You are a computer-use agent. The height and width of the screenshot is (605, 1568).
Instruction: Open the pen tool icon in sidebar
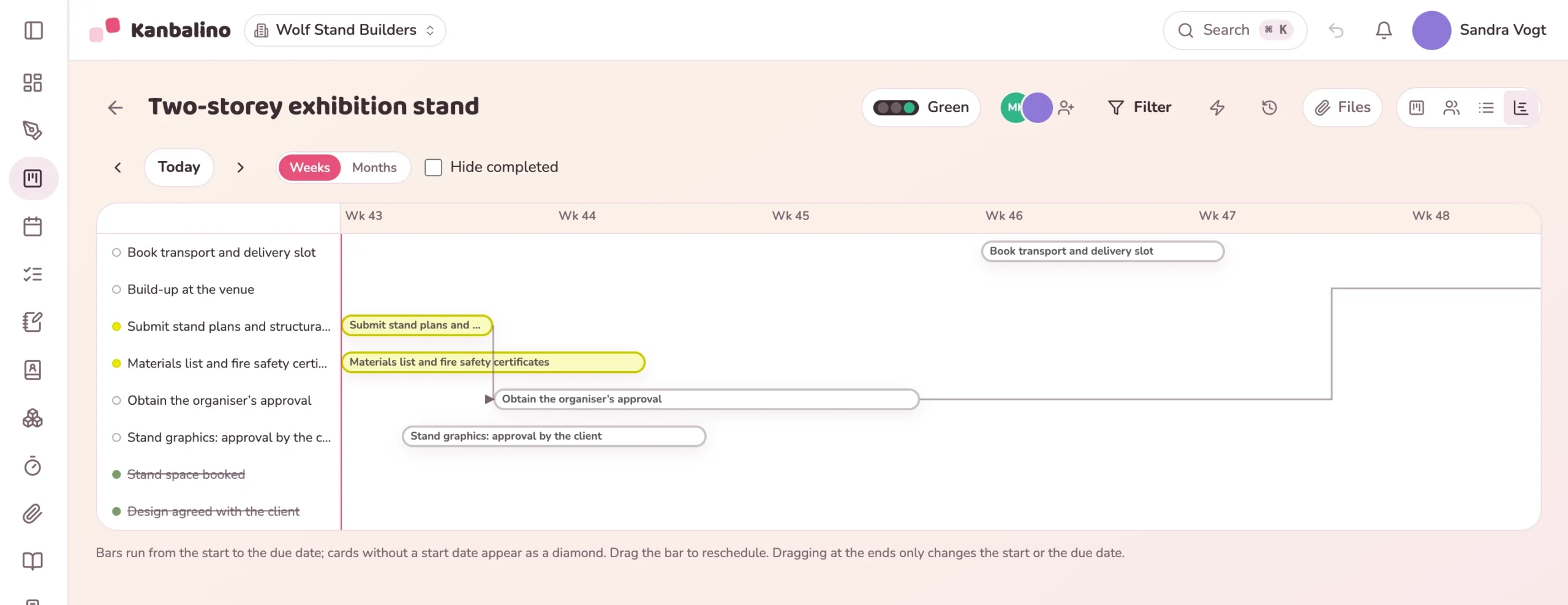[x=32, y=130]
